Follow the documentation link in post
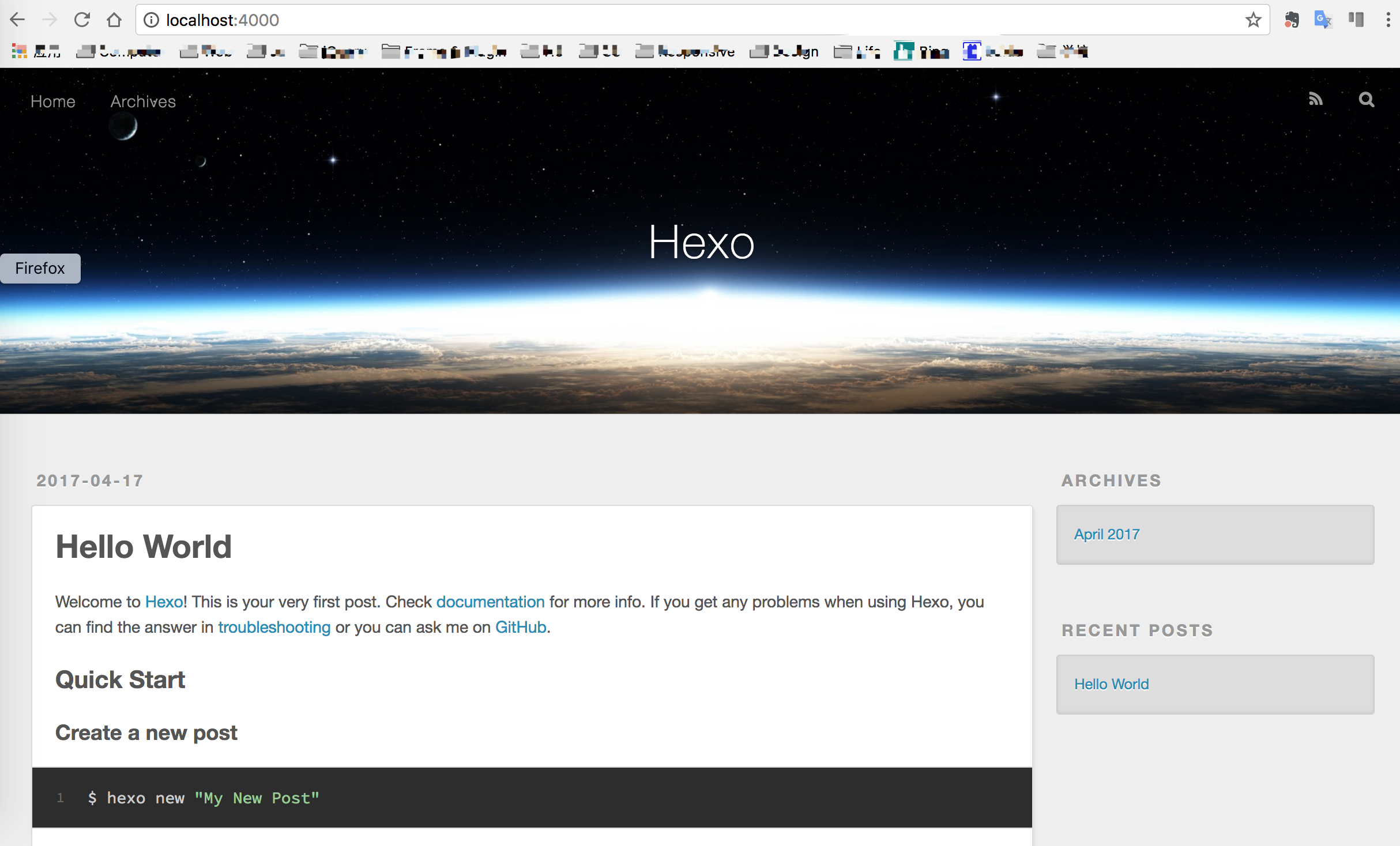Image resolution: width=1400 pixels, height=846 pixels. 490,602
